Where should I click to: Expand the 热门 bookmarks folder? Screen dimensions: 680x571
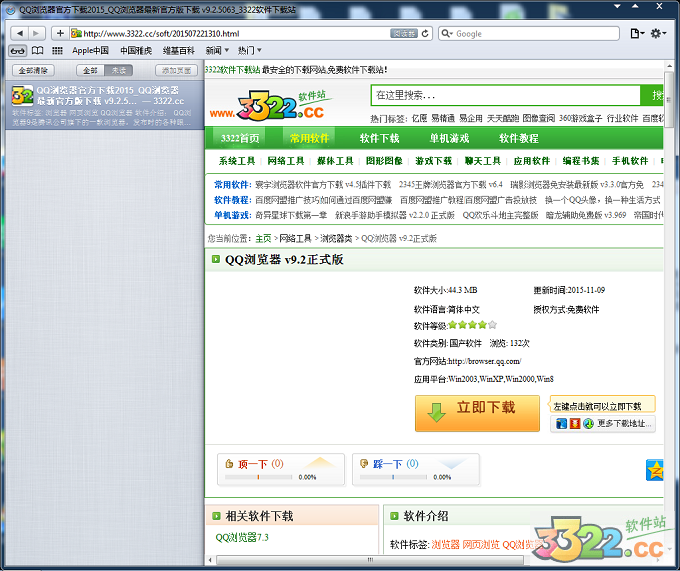249,51
